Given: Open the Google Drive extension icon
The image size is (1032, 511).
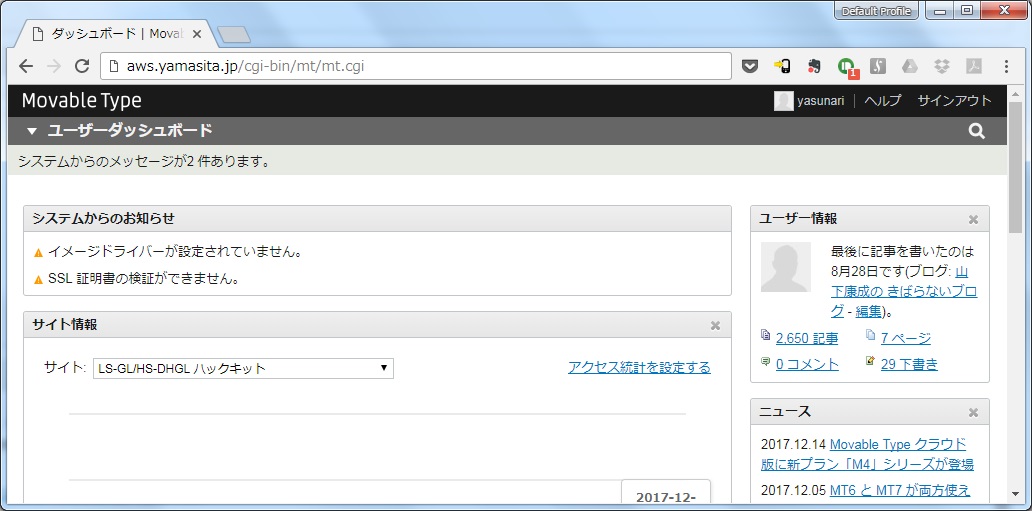Looking at the screenshot, I should point(910,66).
